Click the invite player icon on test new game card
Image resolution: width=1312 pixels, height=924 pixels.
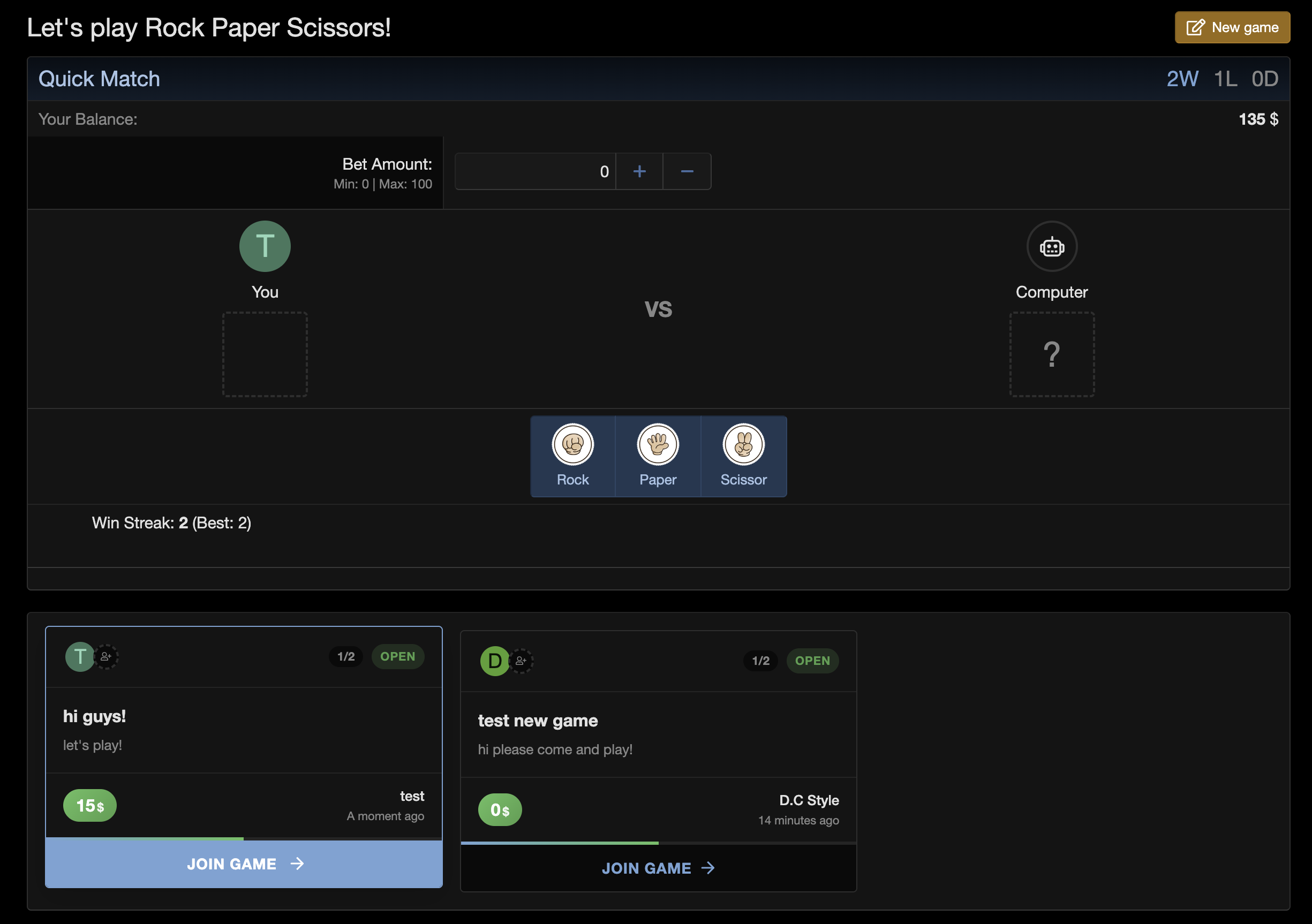coord(520,661)
